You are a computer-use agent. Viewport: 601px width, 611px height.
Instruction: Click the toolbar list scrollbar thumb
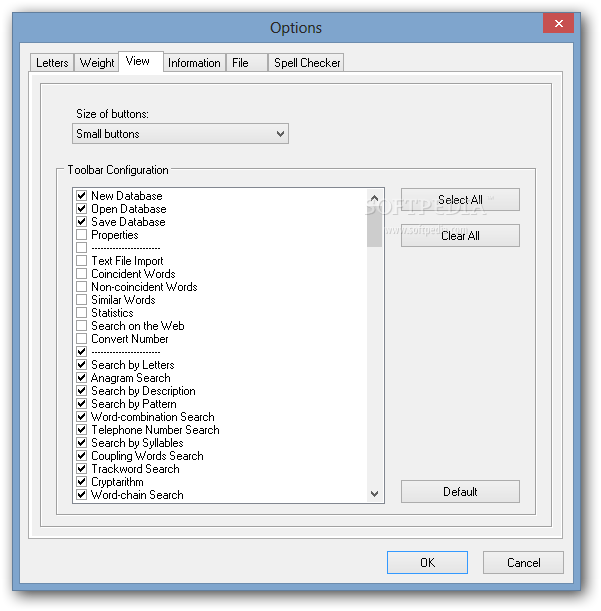(374, 228)
